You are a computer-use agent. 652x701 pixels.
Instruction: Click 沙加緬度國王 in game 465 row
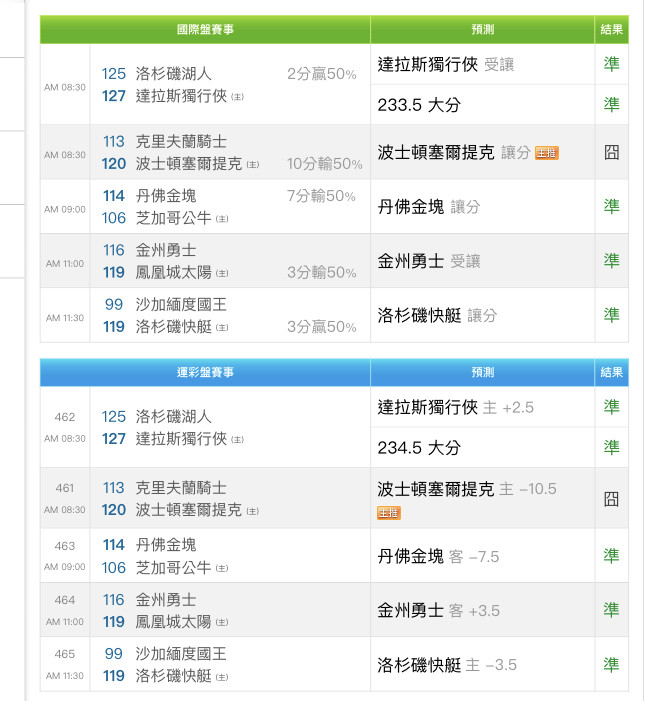(x=181, y=654)
